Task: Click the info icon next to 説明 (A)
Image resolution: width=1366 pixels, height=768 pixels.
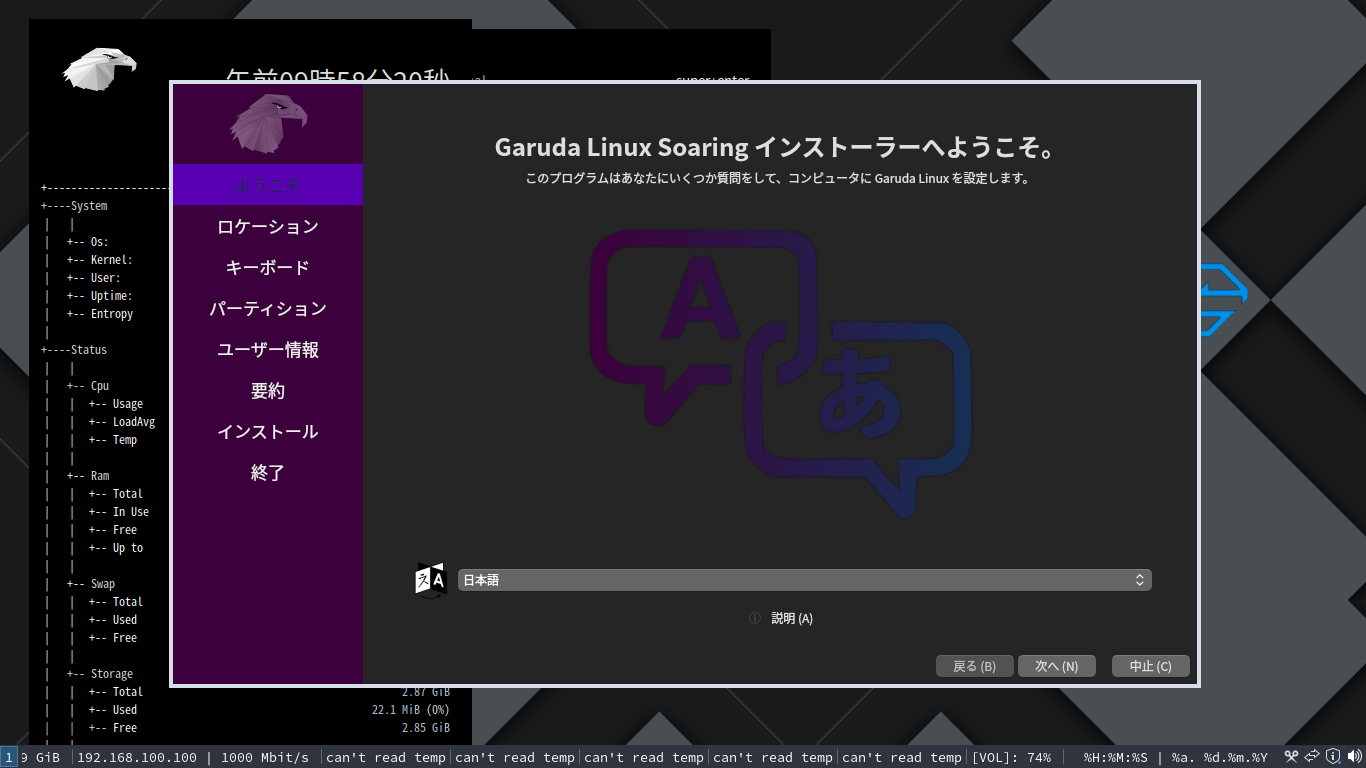Action: [755, 619]
